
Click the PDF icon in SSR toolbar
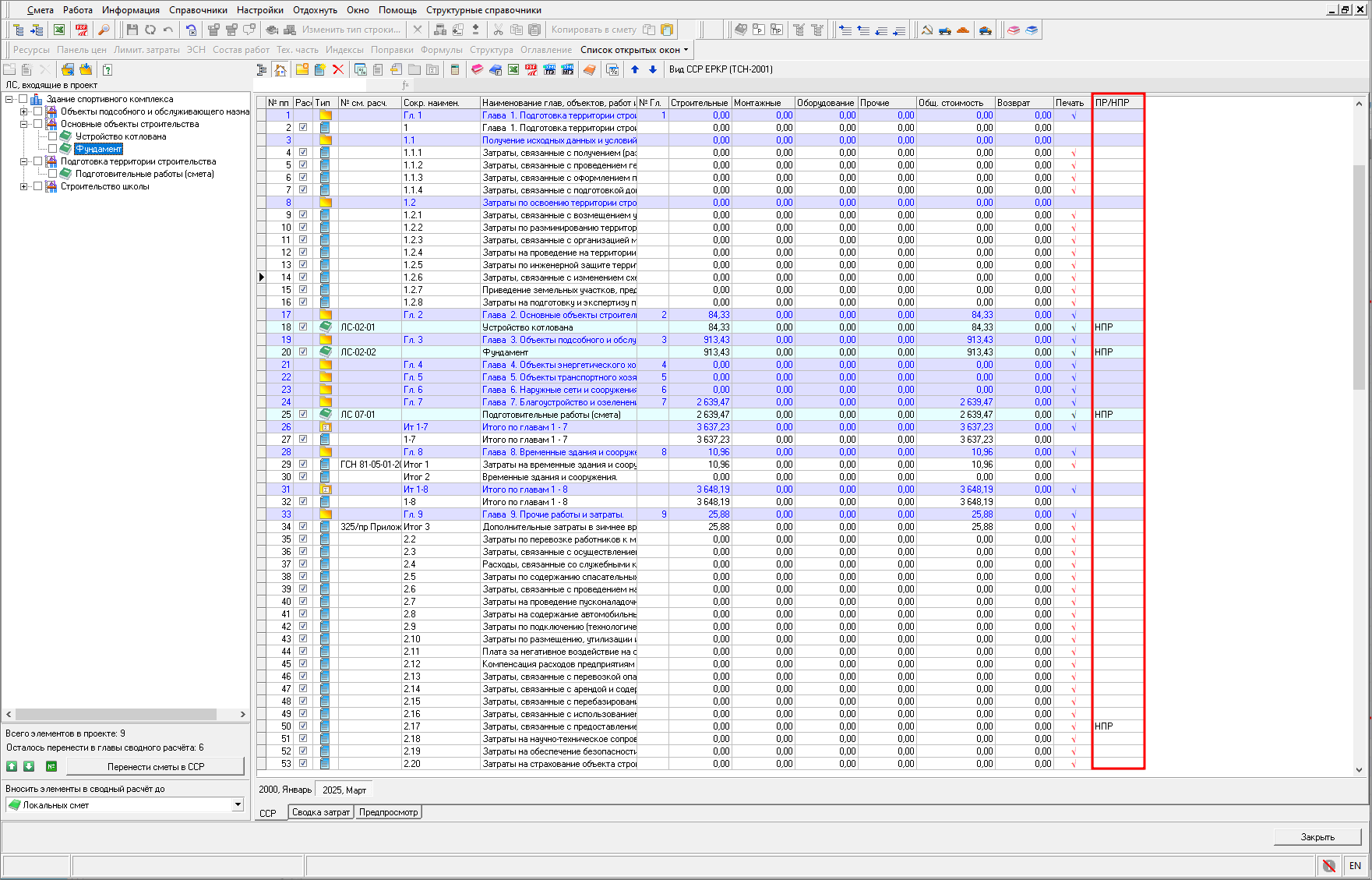click(x=531, y=69)
